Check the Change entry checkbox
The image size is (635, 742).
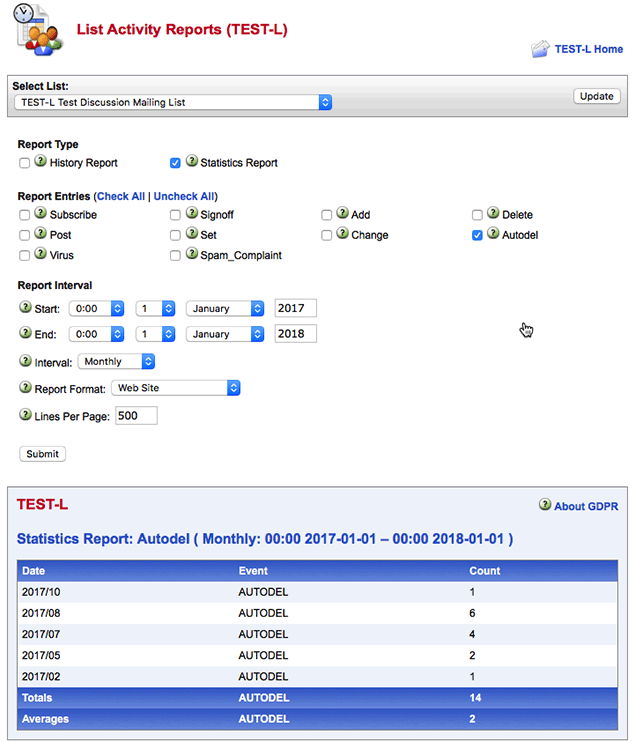click(326, 235)
